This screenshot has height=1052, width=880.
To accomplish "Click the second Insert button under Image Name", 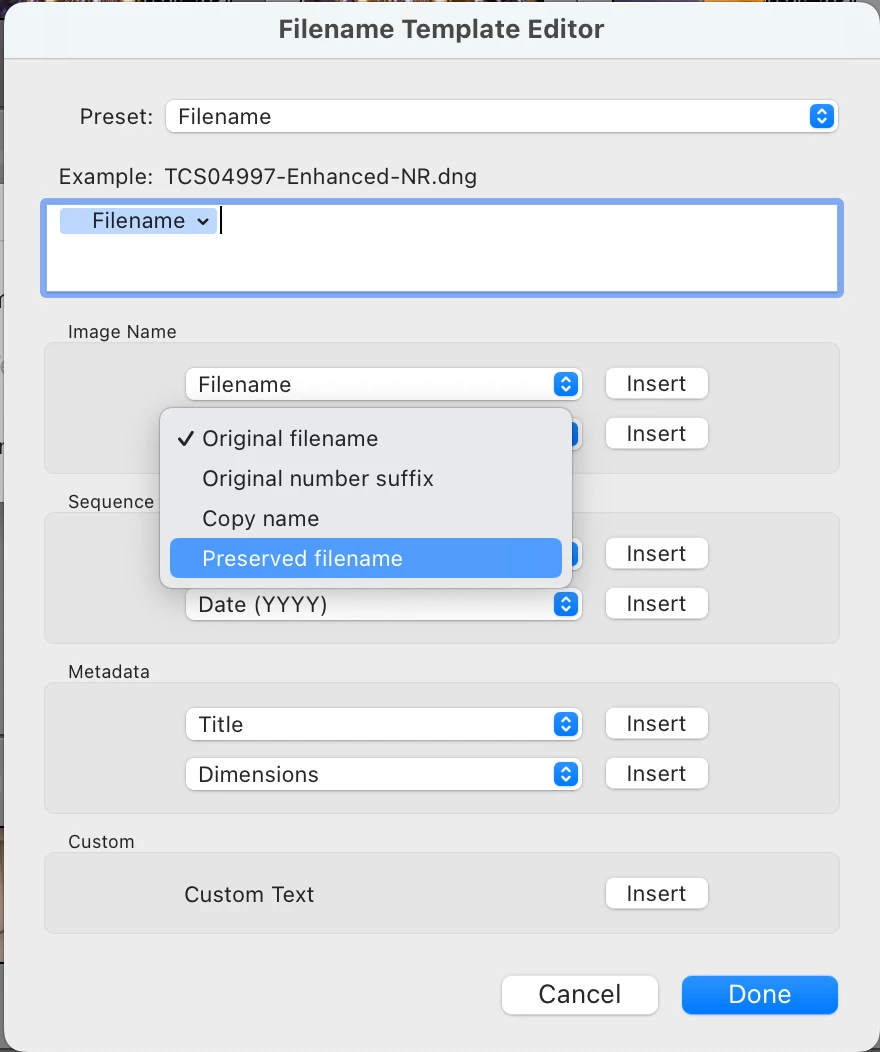I will [x=656, y=434].
